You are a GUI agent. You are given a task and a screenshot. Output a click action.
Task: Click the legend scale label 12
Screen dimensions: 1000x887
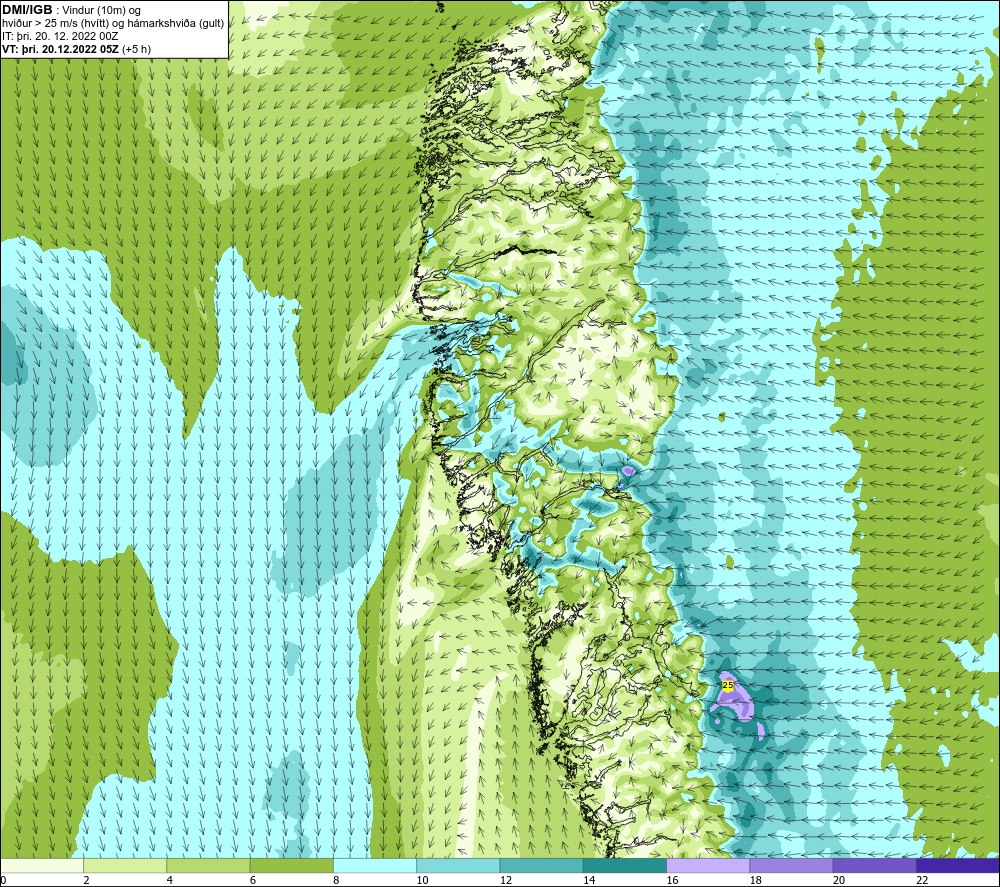pos(506,881)
